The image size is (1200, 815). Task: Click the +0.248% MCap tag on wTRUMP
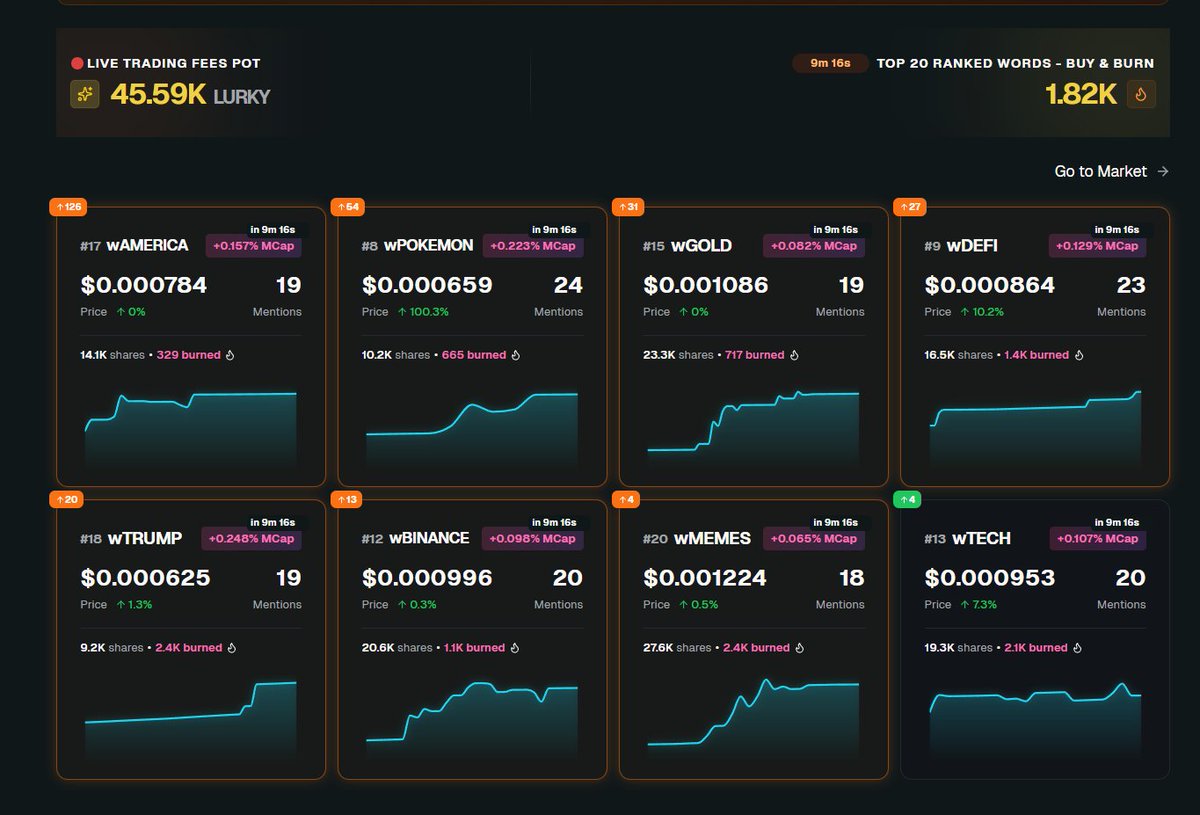pyautogui.click(x=251, y=538)
